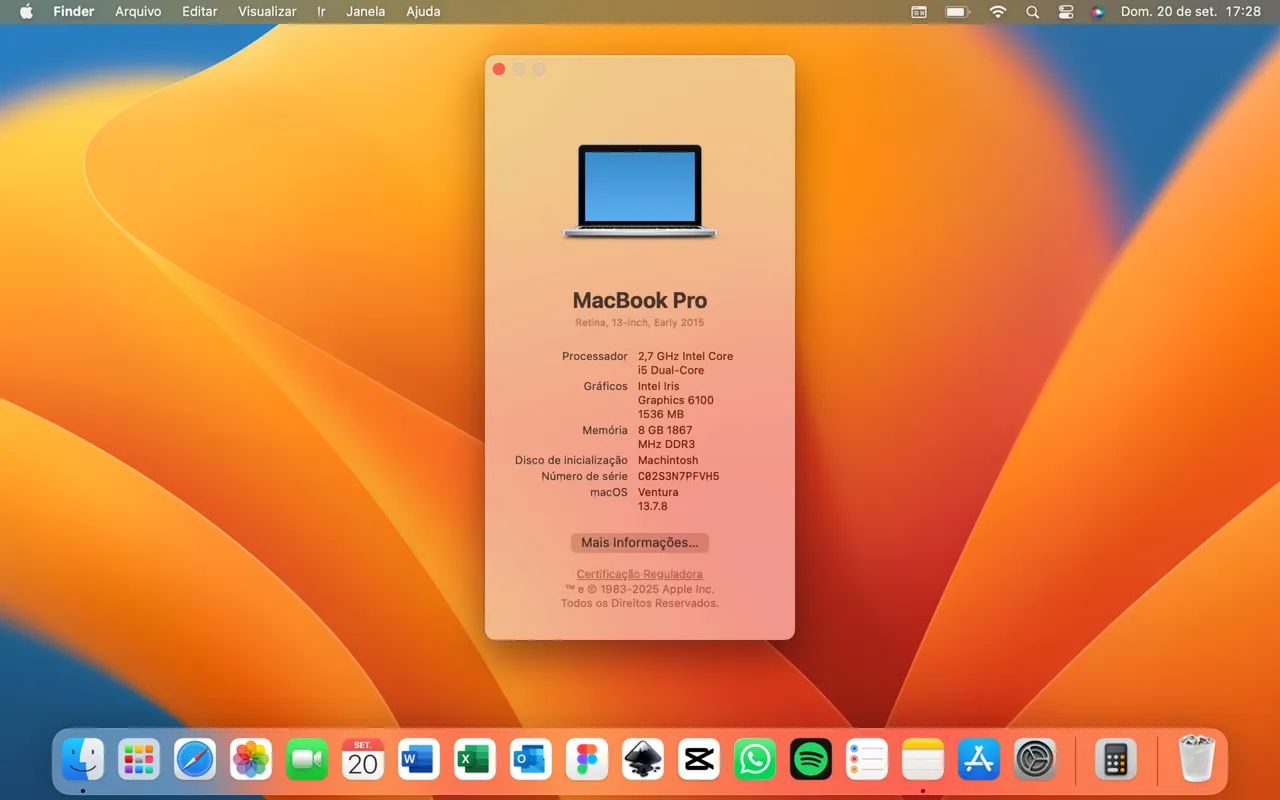Open Control Center in menu bar

tap(1066, 12)
